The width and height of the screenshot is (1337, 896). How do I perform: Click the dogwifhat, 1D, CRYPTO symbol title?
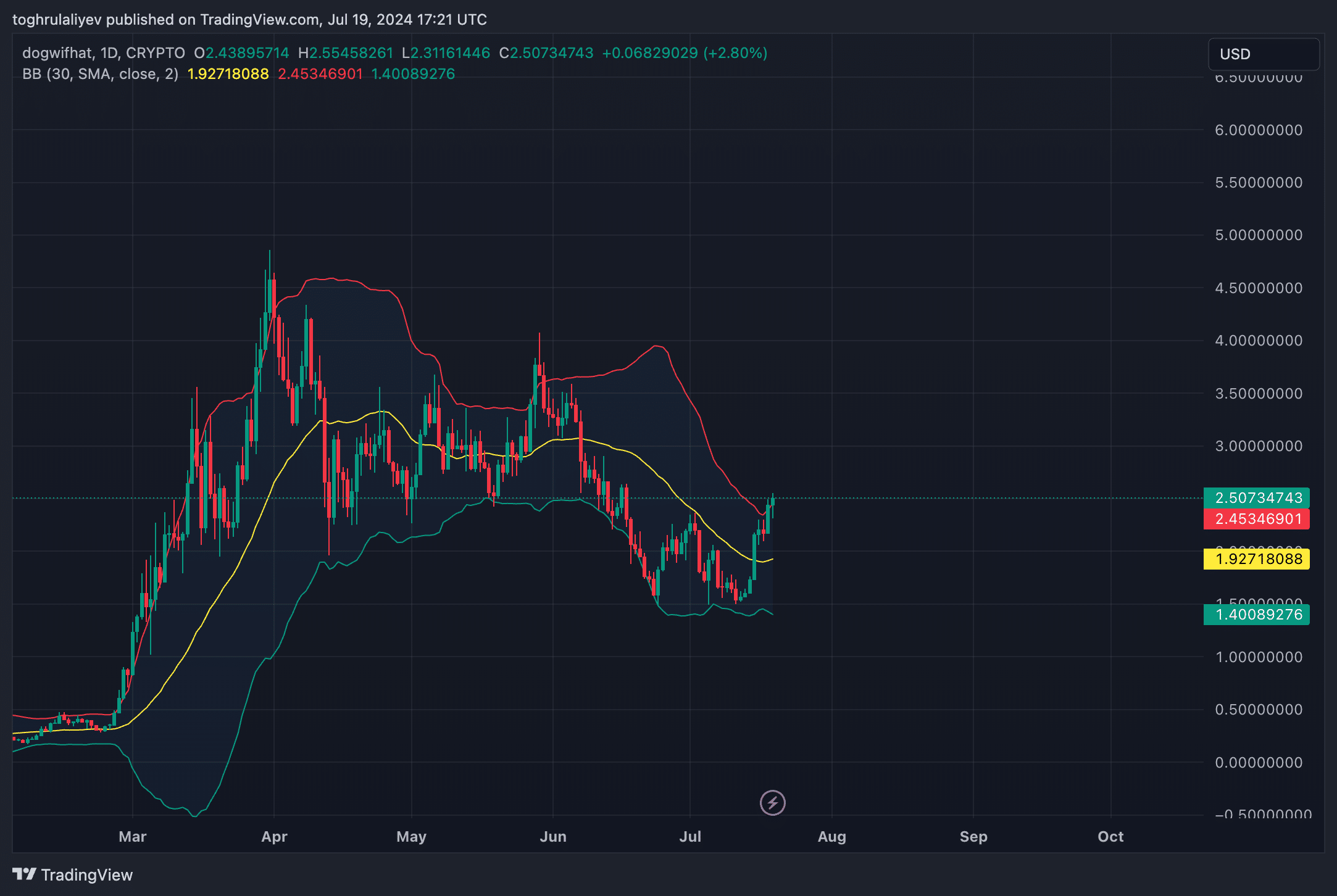(x=104, y=53)
